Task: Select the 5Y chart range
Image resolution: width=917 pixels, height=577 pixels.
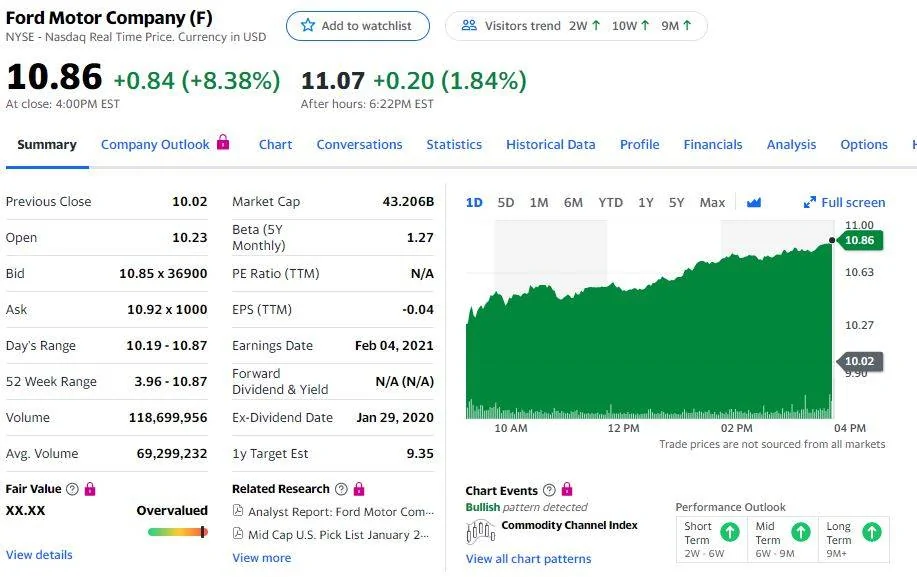Action: 676,202
